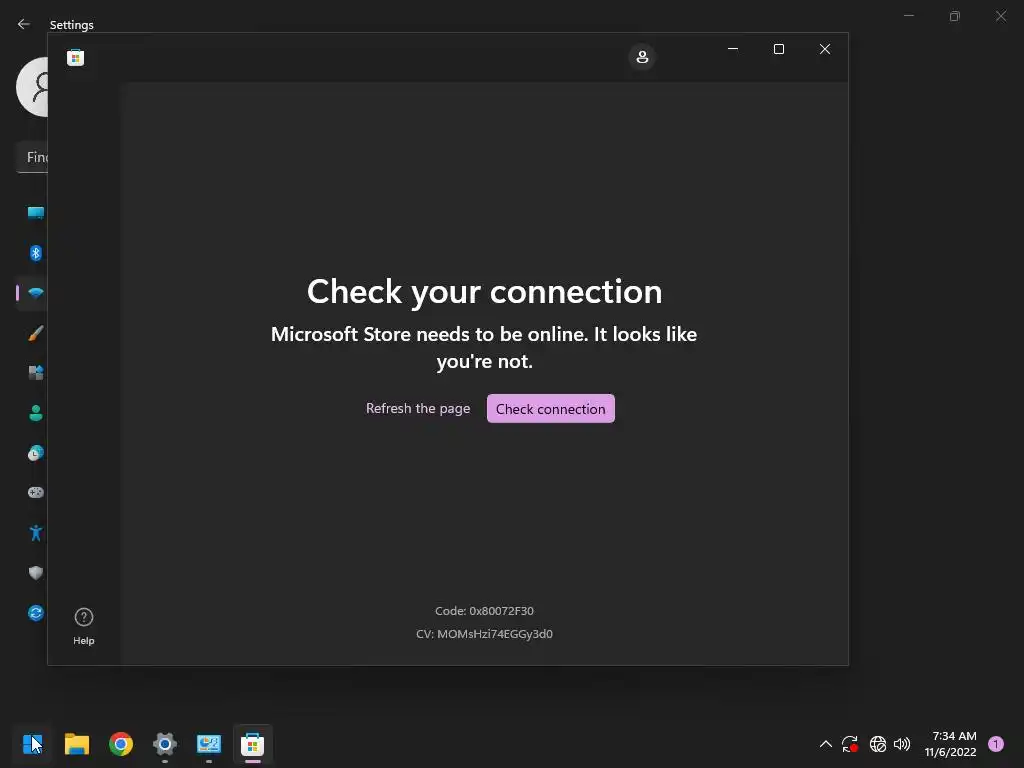Close the Microsoft Store window
This screenshot has height=768, width=1024.
pos(825,49)
